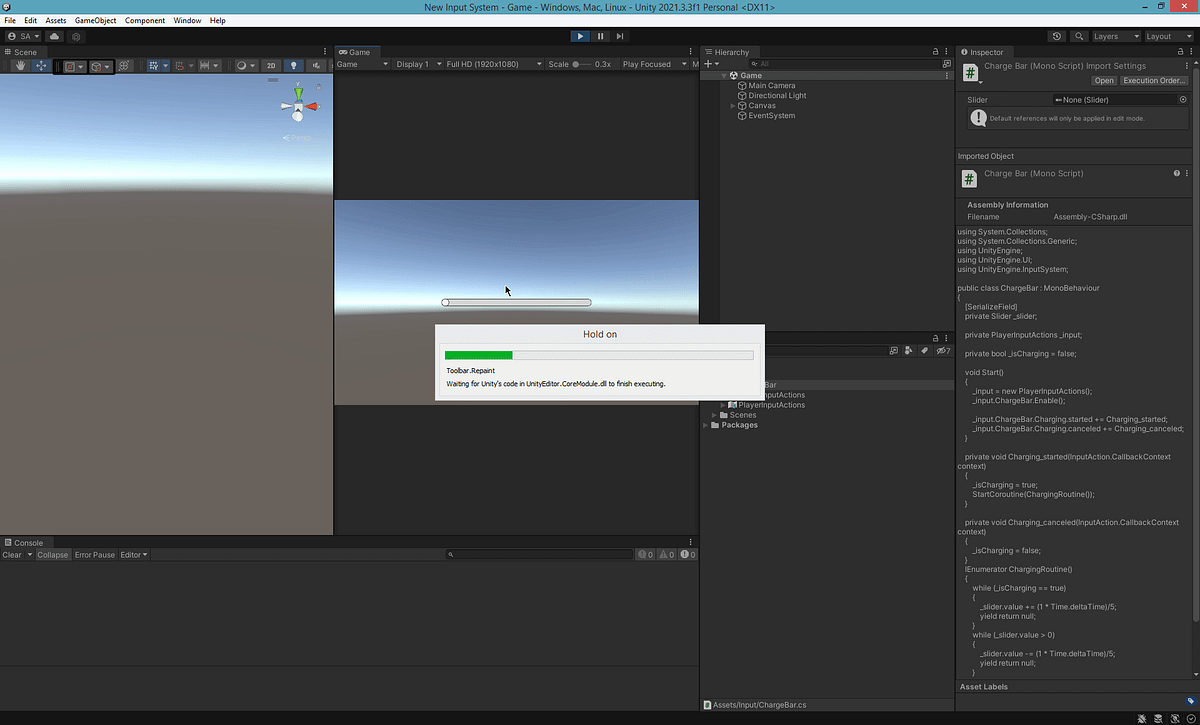The width and height of the screenshot is (1200, 725).
Task: Expand the Packages folder in Project panel
Action: 705,425
